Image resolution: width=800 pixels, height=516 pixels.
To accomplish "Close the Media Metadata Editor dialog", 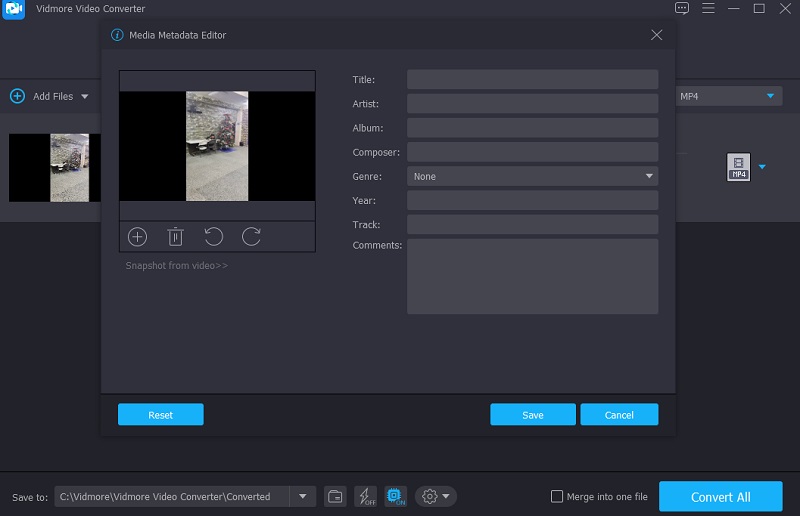I will [x=656, y=35].
